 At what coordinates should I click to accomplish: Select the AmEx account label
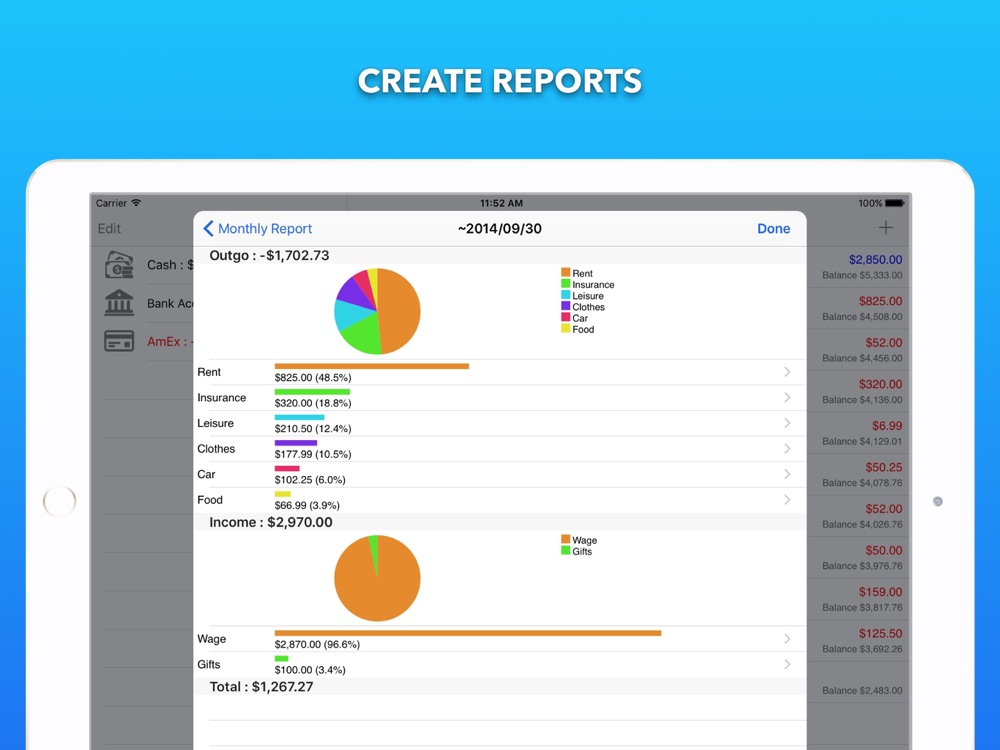click(170, 341)
